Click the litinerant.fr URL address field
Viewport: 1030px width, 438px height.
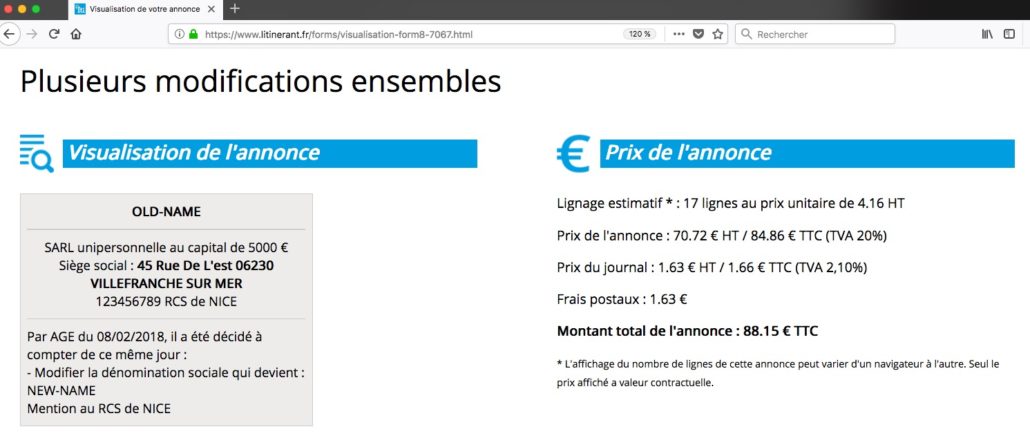[407, 34]
